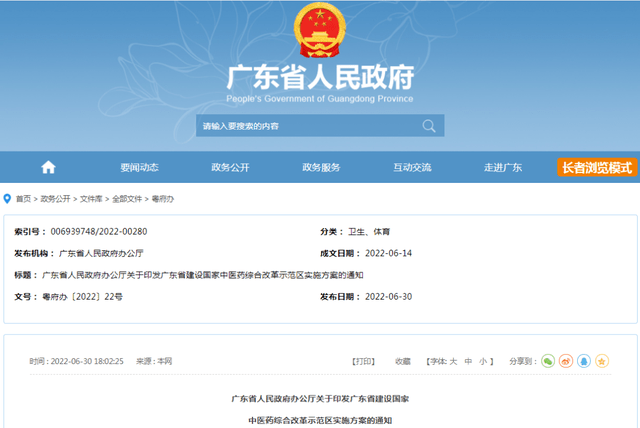
Task: Click the breadcrumb location pin icon
Action: click(x=8, y=199)
